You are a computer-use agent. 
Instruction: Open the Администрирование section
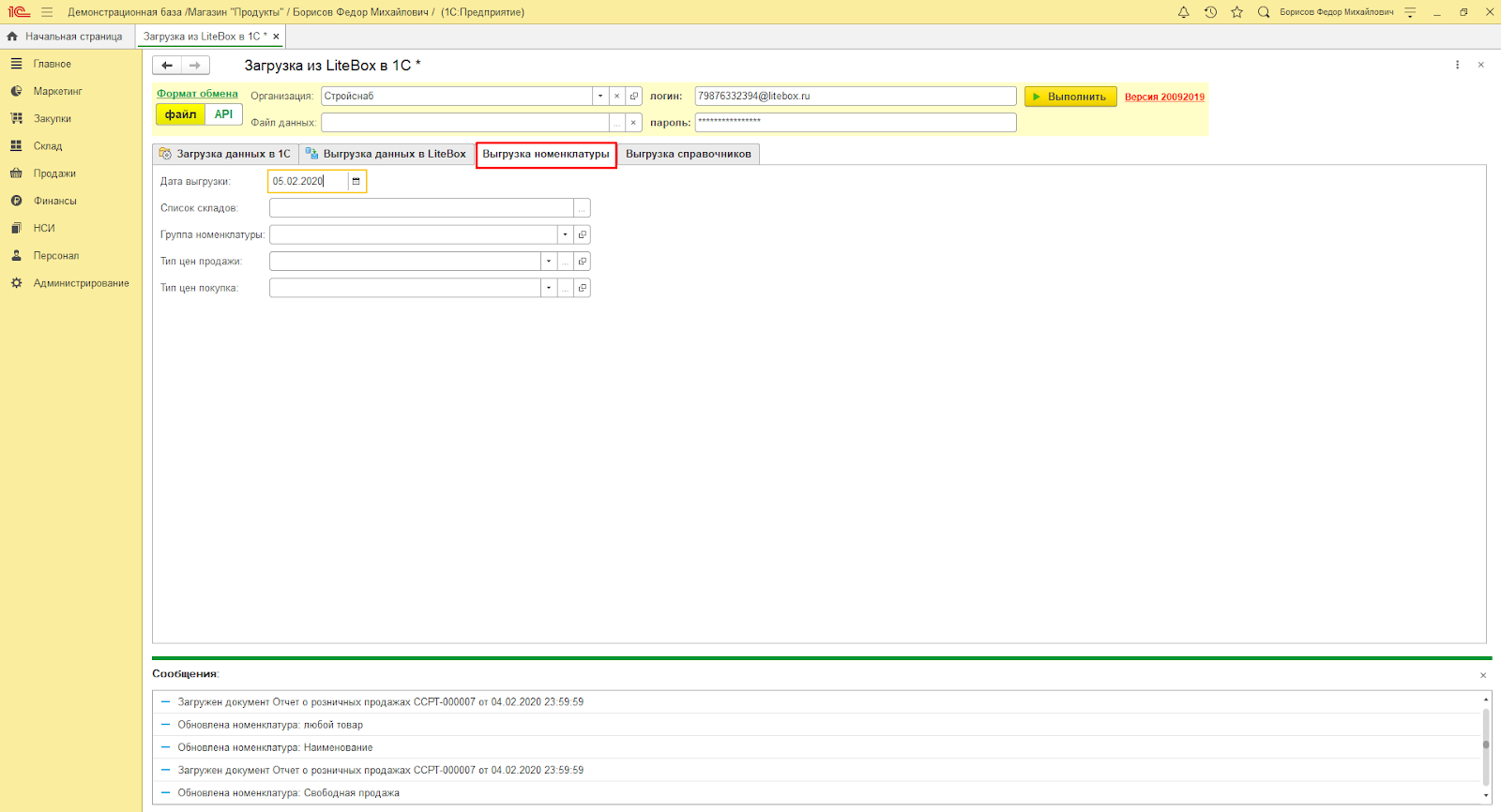[x=82, y=283]
